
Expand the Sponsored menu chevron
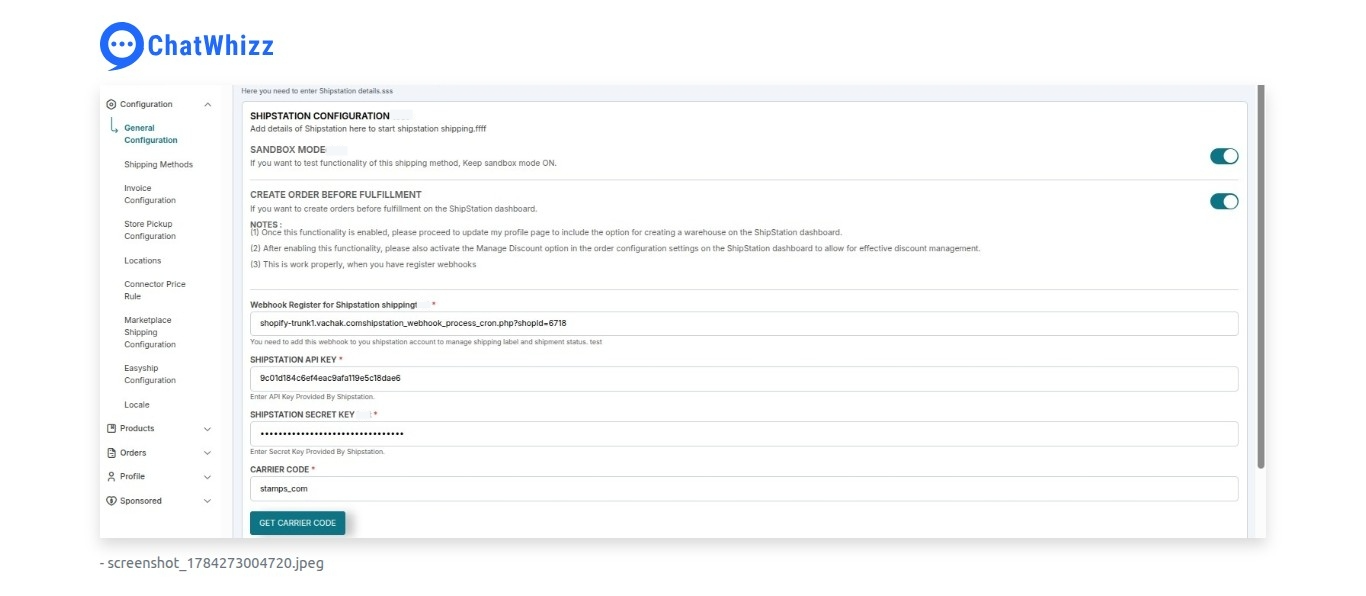(207, 501)
